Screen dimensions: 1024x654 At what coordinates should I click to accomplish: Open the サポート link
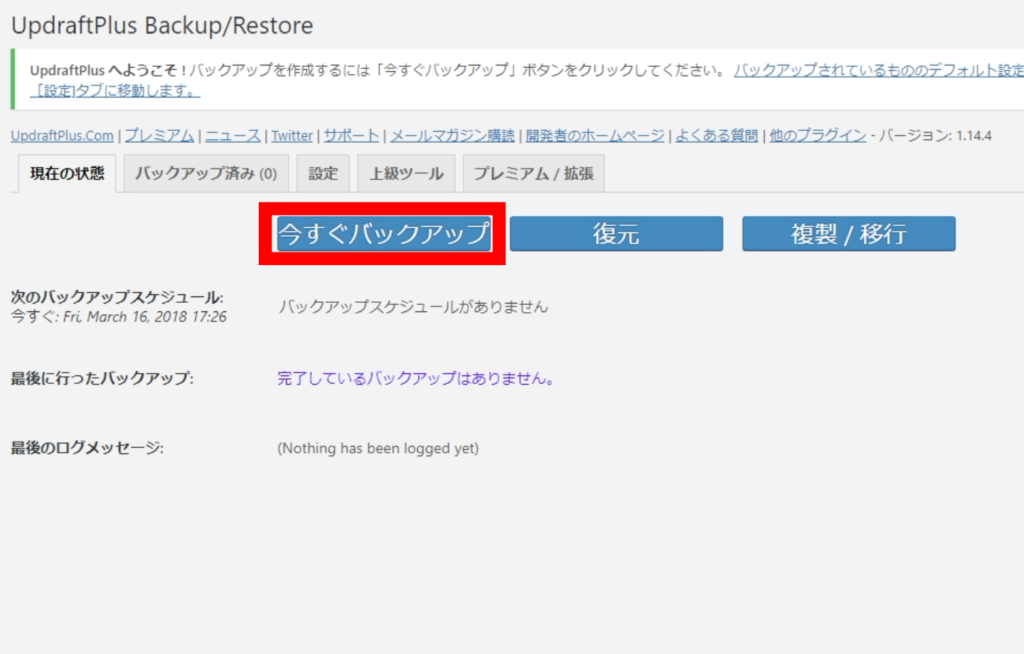[x=351, y=136]
